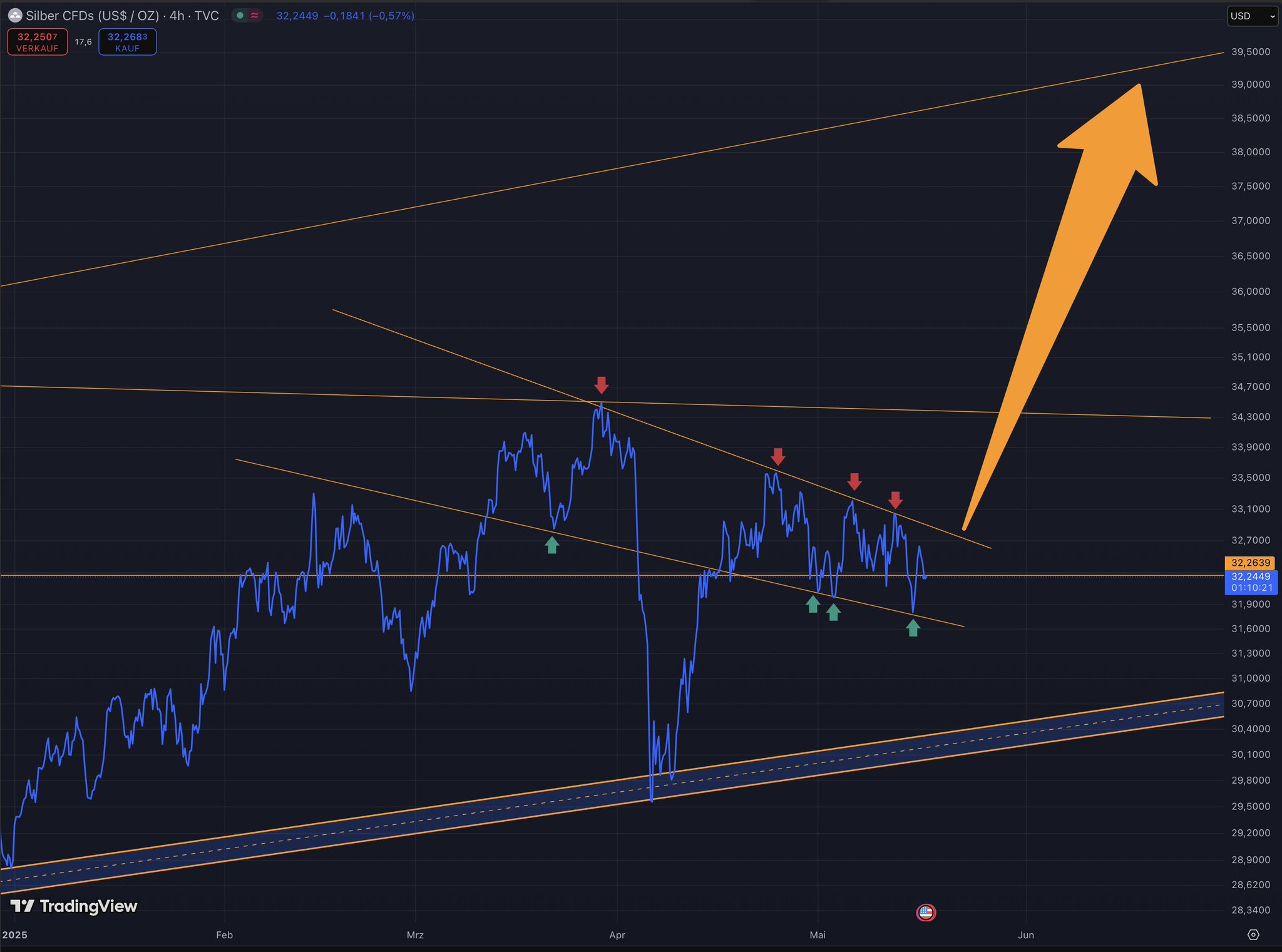
Task: Click the Apr label on time axis
Action: click(617, 935)
